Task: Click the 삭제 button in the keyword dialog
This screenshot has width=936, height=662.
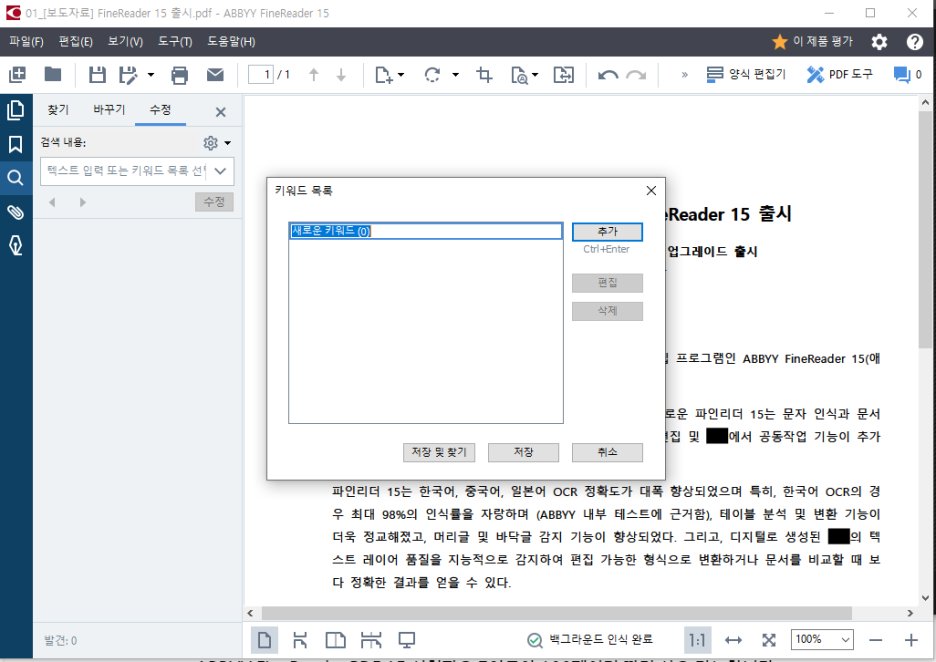Action: tap(607, 311)
